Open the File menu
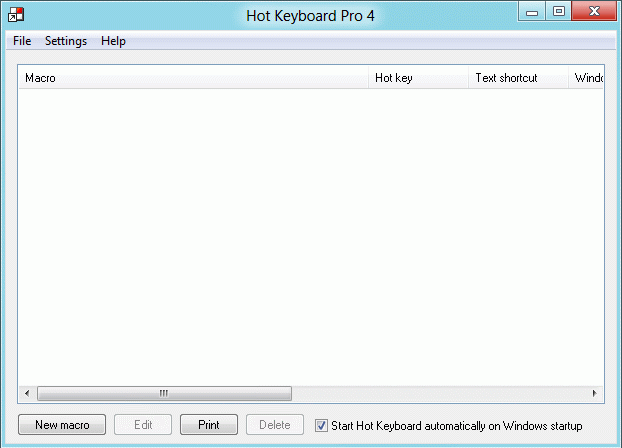The height and width of the screenshot is (448, 622). [22, 41]
